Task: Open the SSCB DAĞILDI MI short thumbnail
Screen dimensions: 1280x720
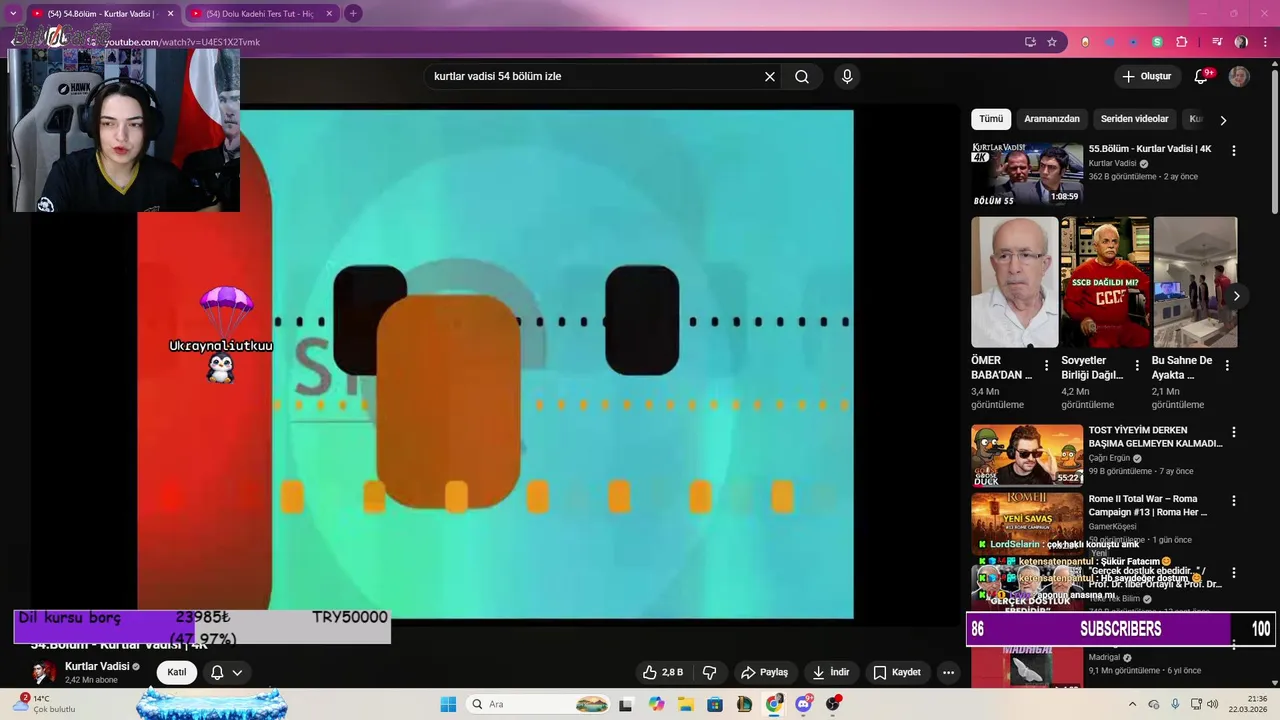Action: pyautogui.click(x=1104, y=282)
